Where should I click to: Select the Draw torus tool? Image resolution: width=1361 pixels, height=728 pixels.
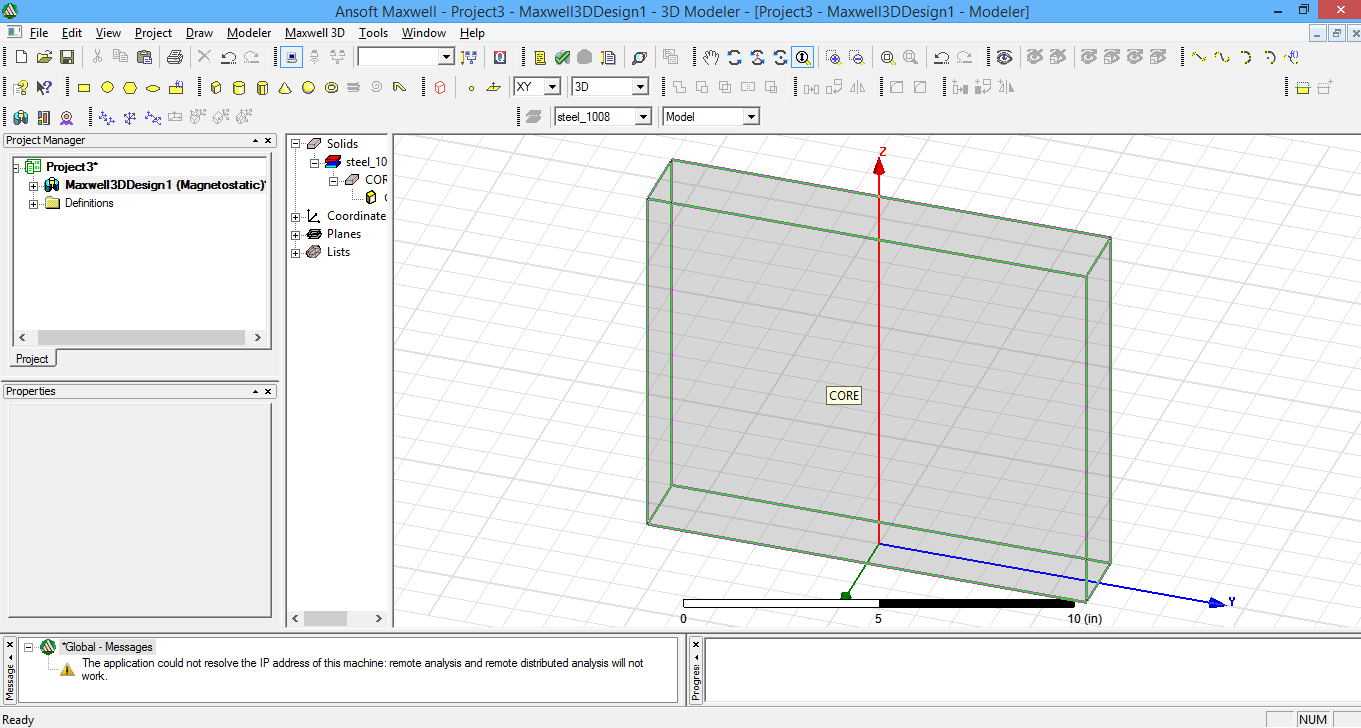pyautogui.click(x=330, y=87)
